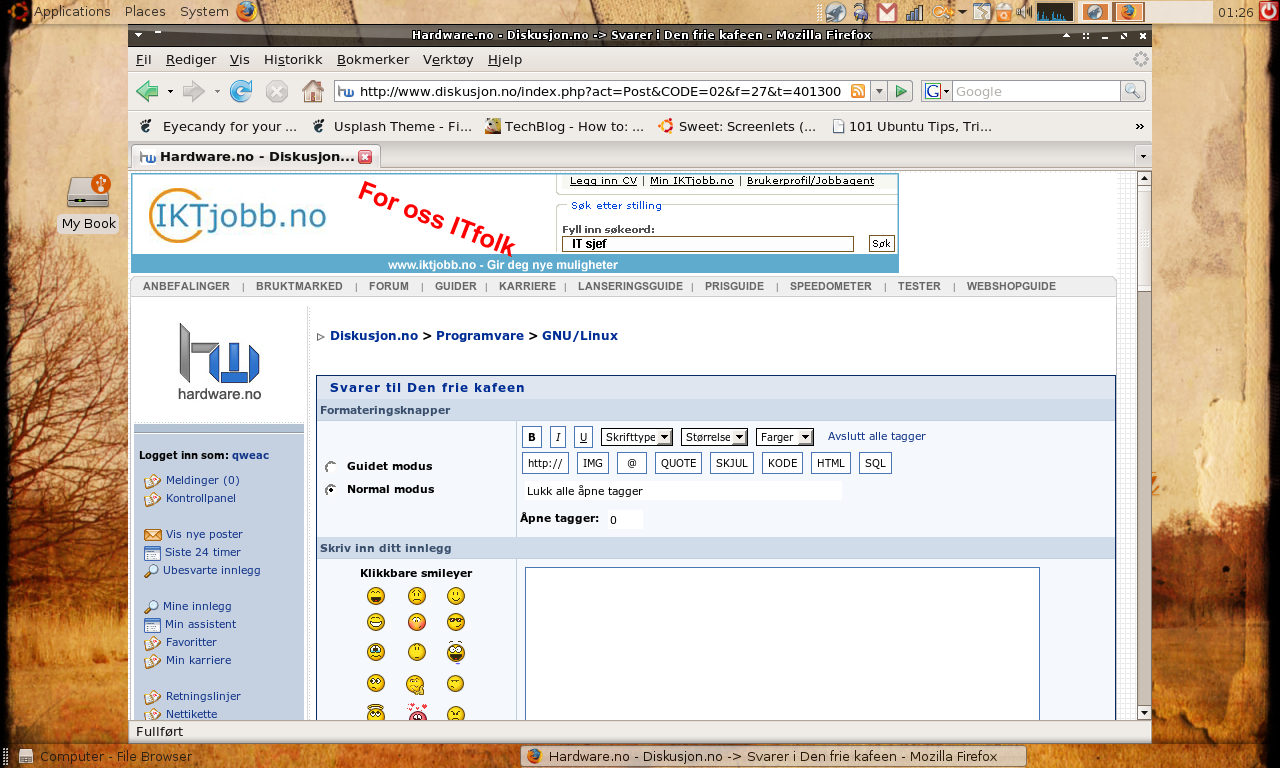
Task: Reload the page with the Refresh icon
Action: (241, 91)
